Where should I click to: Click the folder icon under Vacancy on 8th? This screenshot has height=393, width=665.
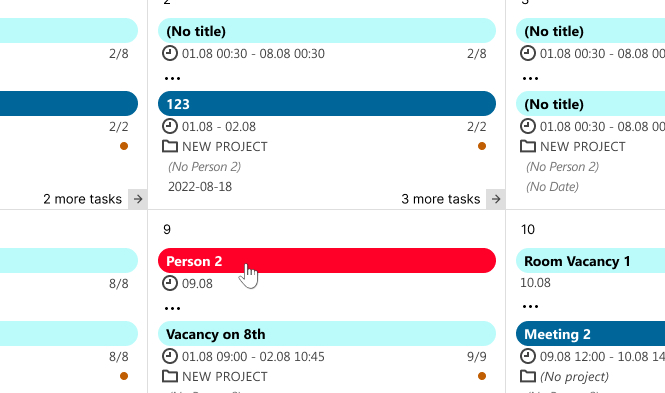tap(170, 376)
